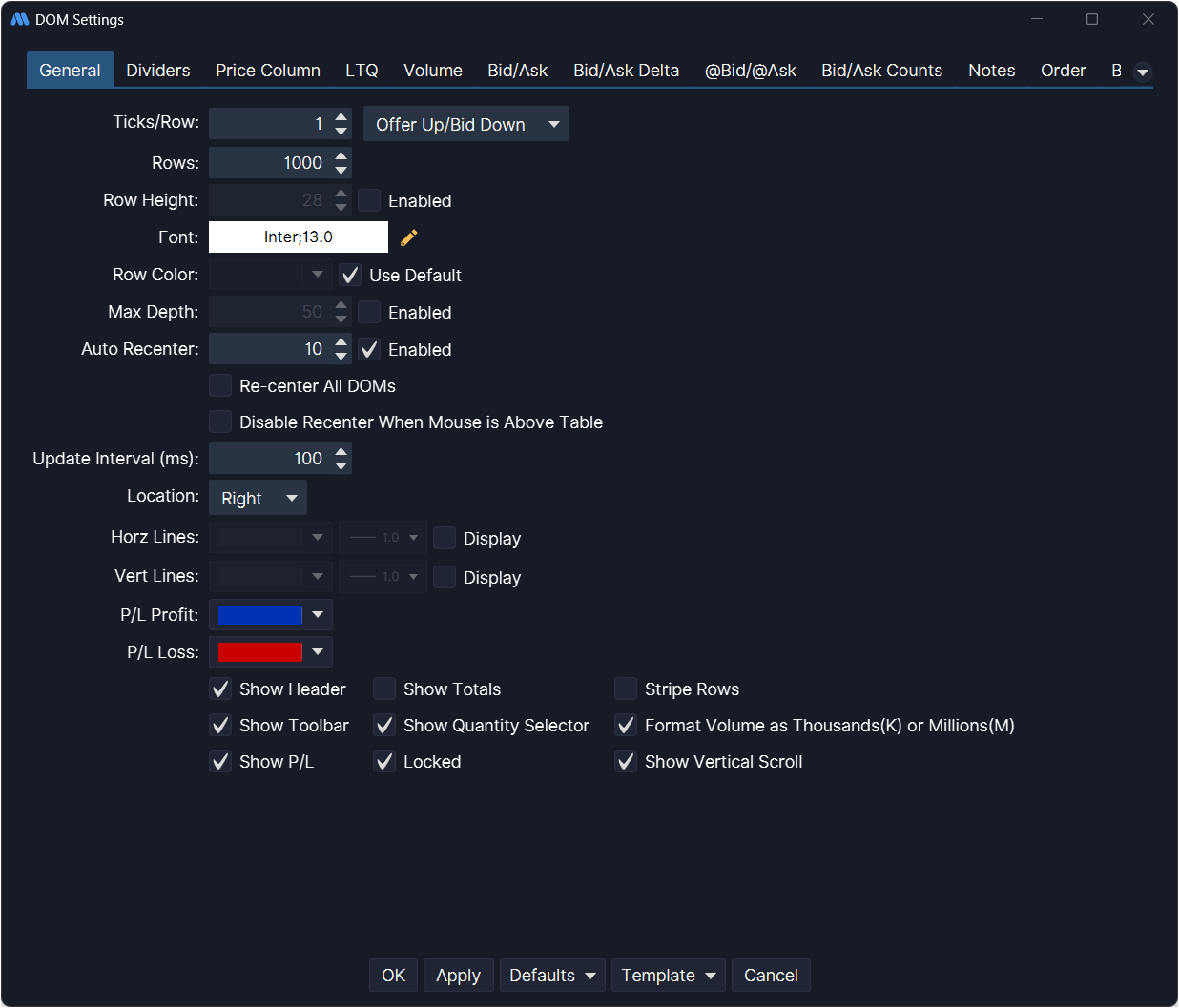Toggle the Show Totals checkbox
The width and height of the screenshot is (1179, 1008).
click(384, 689)
